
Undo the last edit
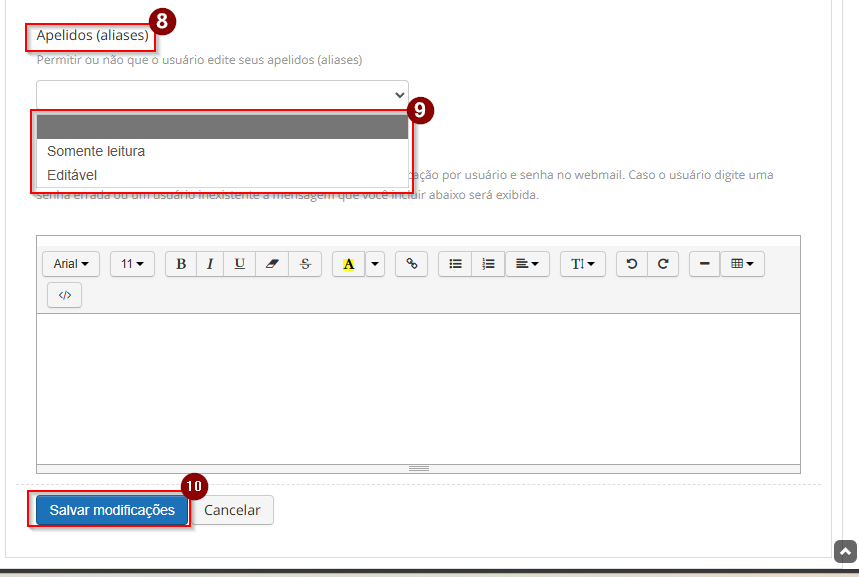632,264
